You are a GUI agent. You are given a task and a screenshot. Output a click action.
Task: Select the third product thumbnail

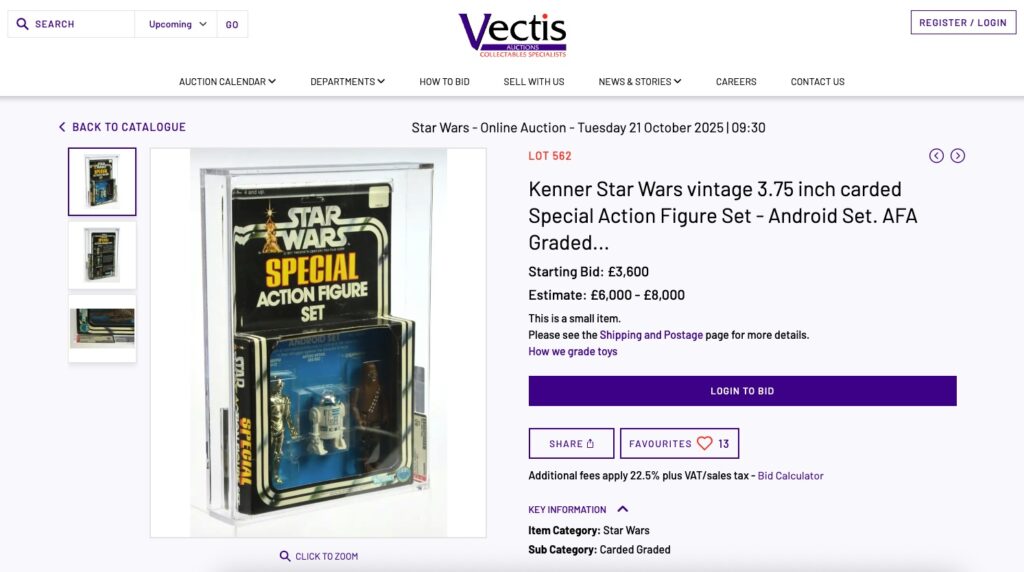coord(103,328)
